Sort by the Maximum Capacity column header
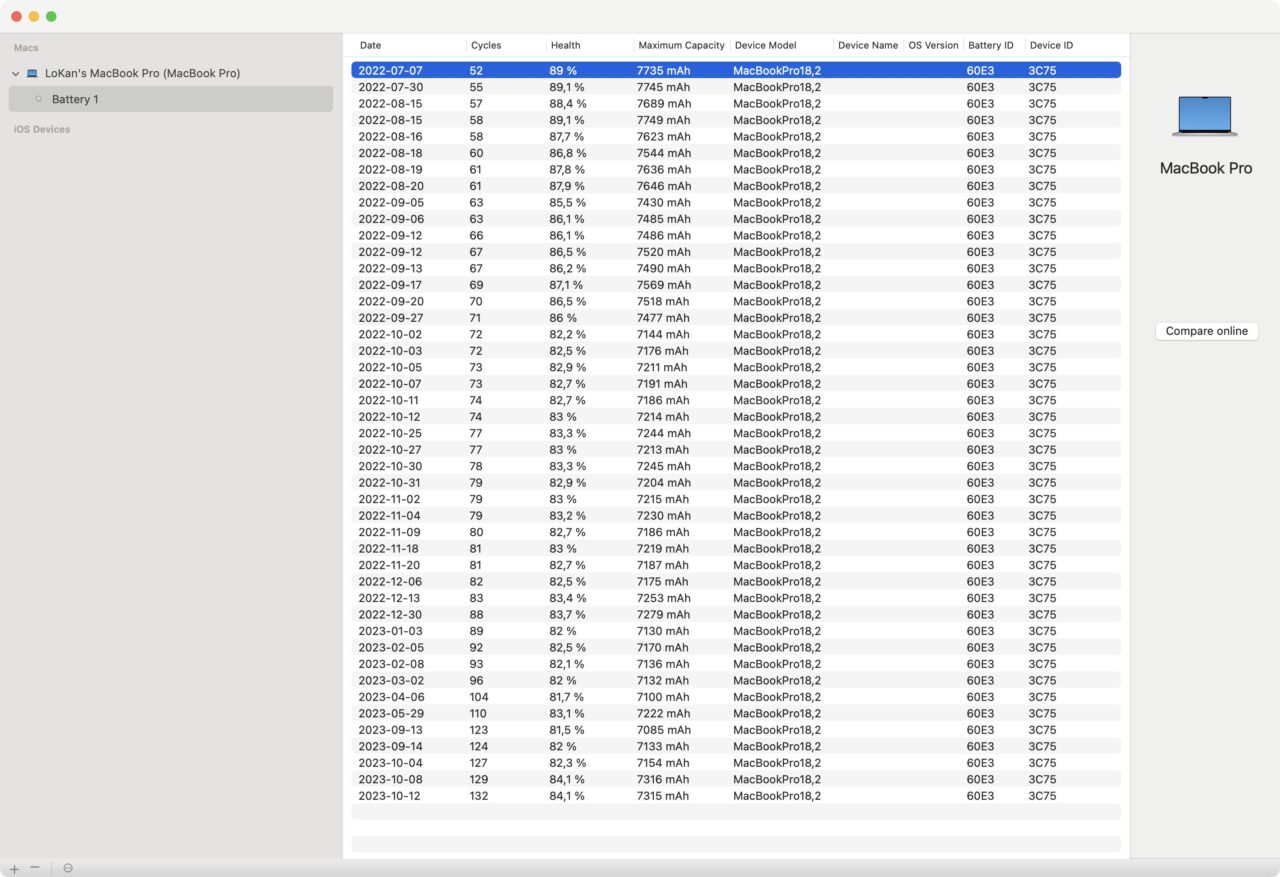1280x877 pixels. pos(681,45)
